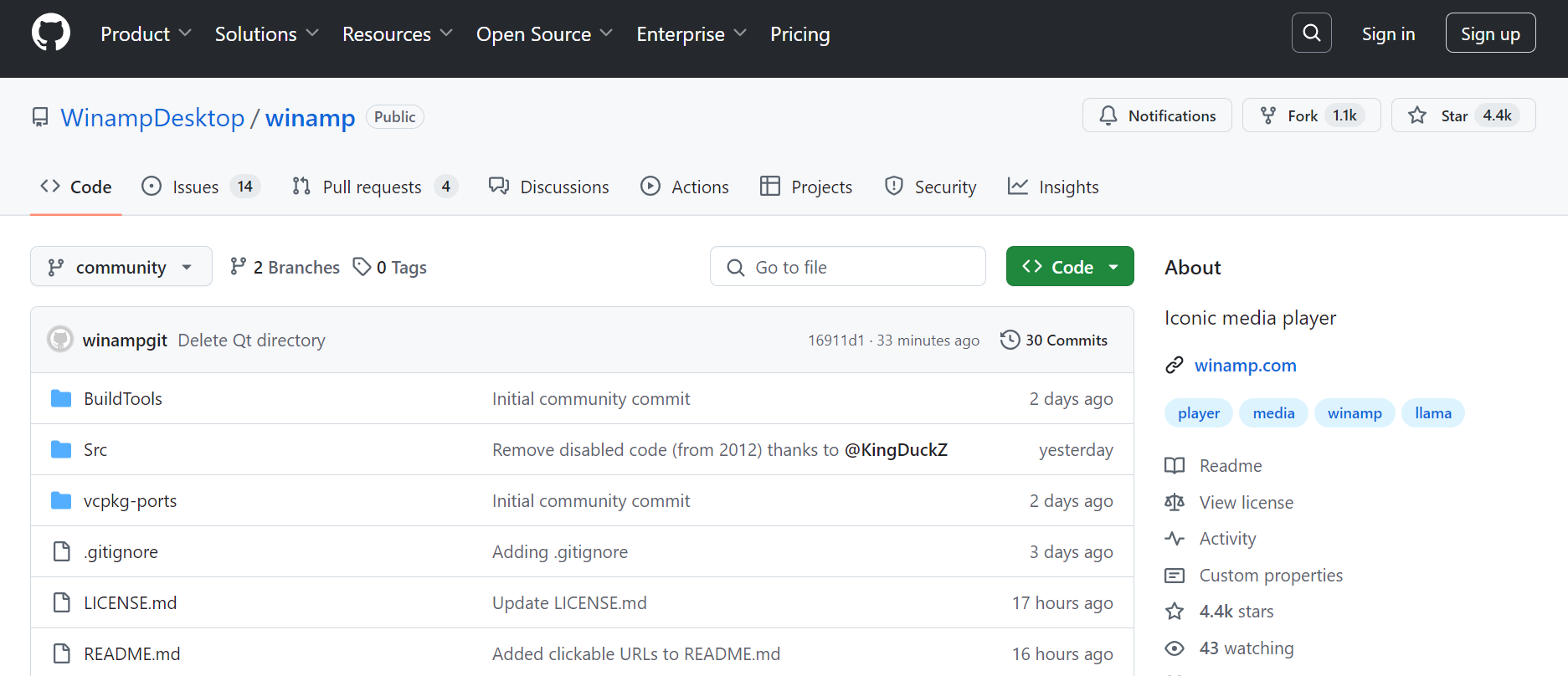Open the Adding .gitignore commit message
Image resolution: width=1568 pixels, height=676 pixels.
click(560, 551)
